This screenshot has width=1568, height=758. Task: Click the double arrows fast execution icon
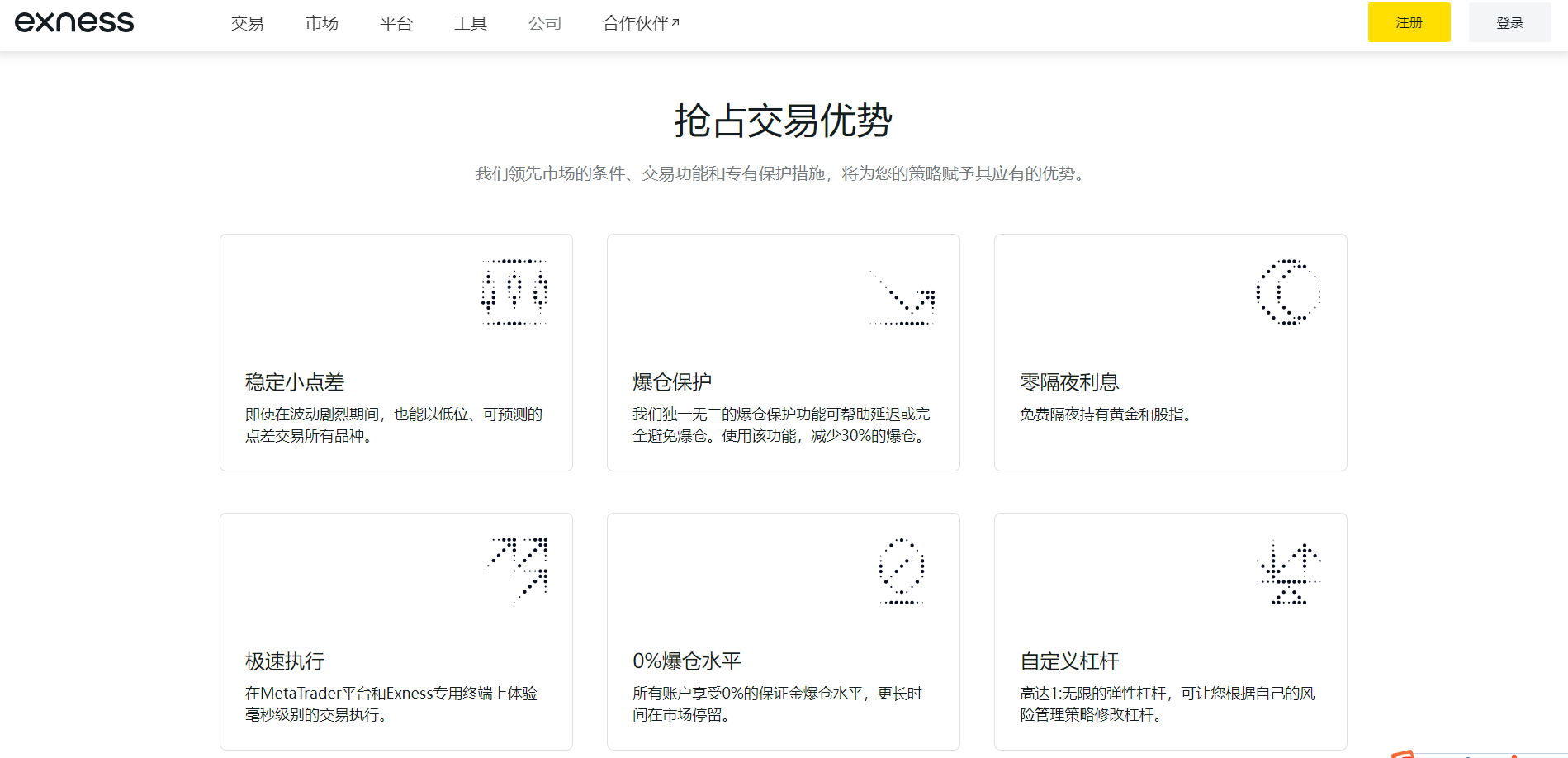[x=516, y=570]
